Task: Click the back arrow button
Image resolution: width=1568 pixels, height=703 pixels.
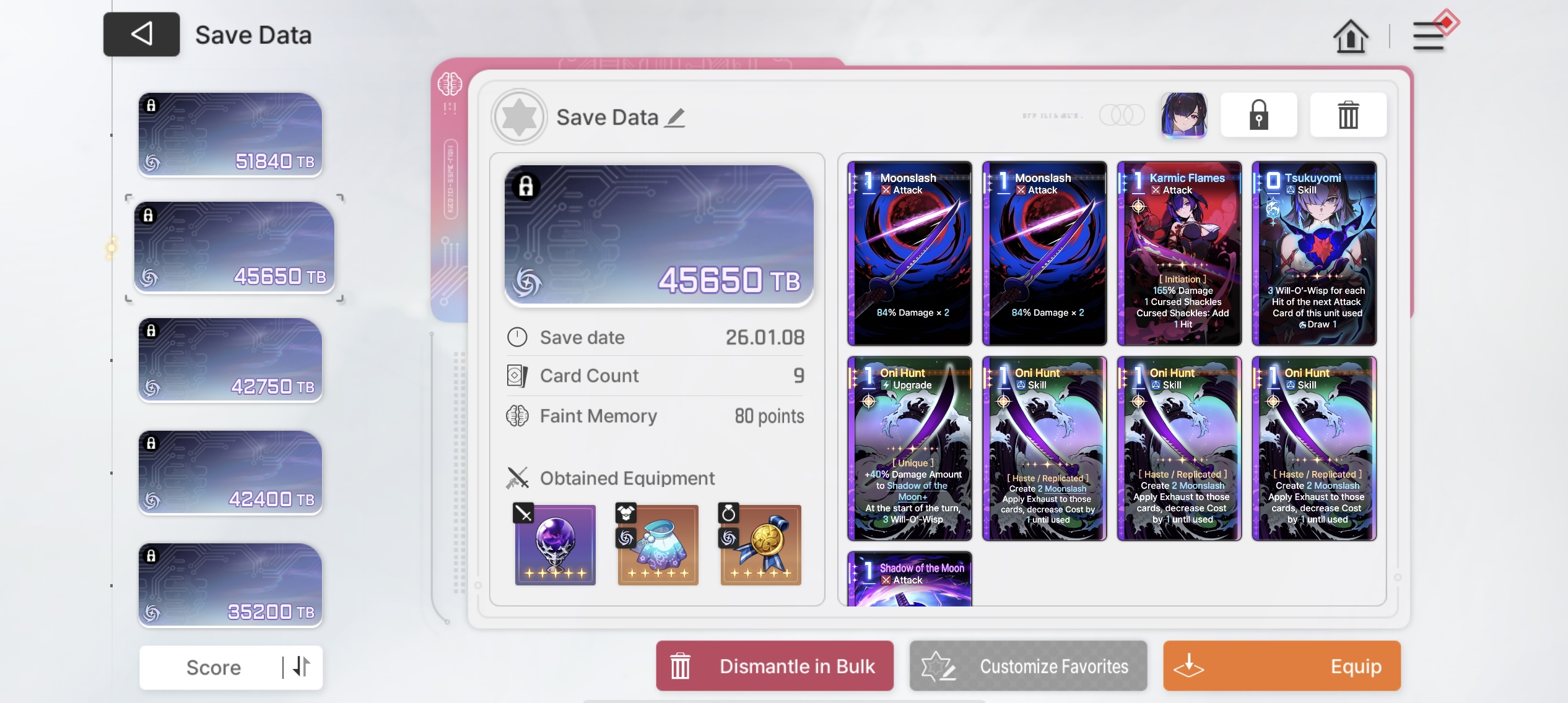Action: [x=141, y=34]
